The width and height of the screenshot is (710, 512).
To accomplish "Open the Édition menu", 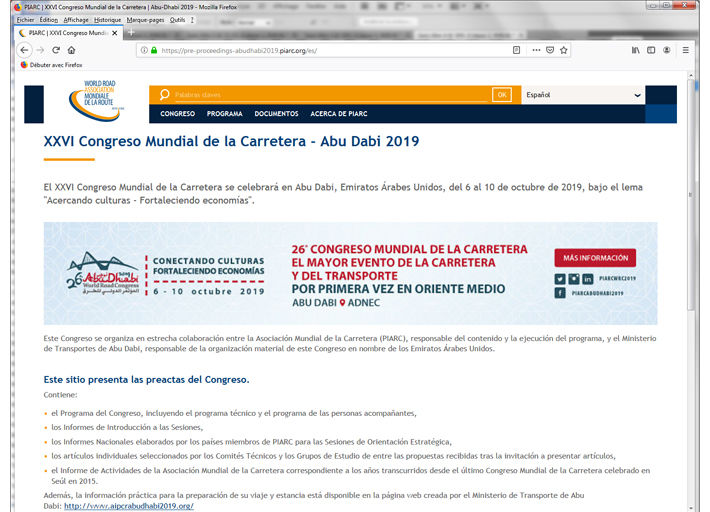I will [48, 20].
